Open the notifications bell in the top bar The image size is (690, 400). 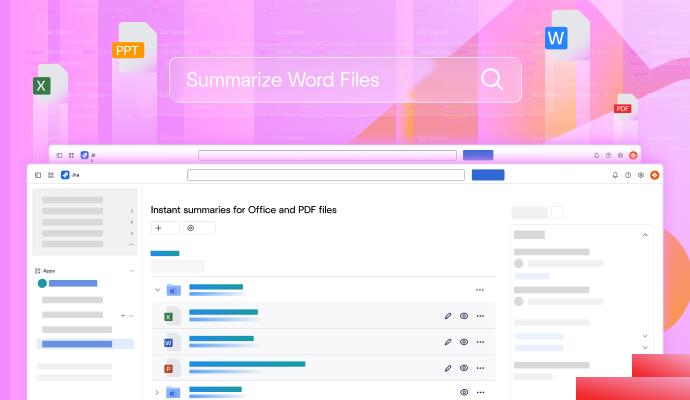pos(615,175)
